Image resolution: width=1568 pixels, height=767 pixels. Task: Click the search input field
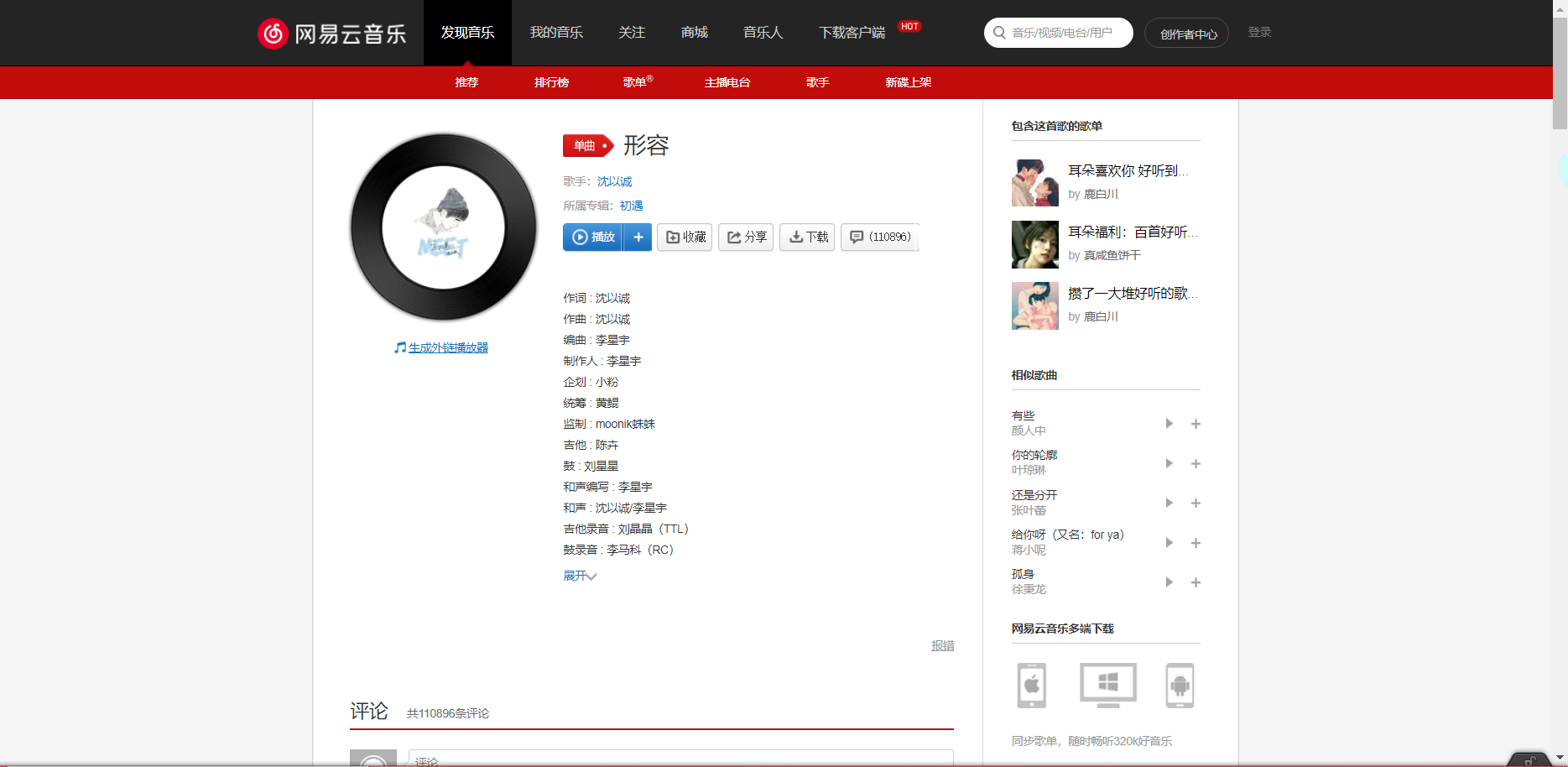tap(1058, 32)
